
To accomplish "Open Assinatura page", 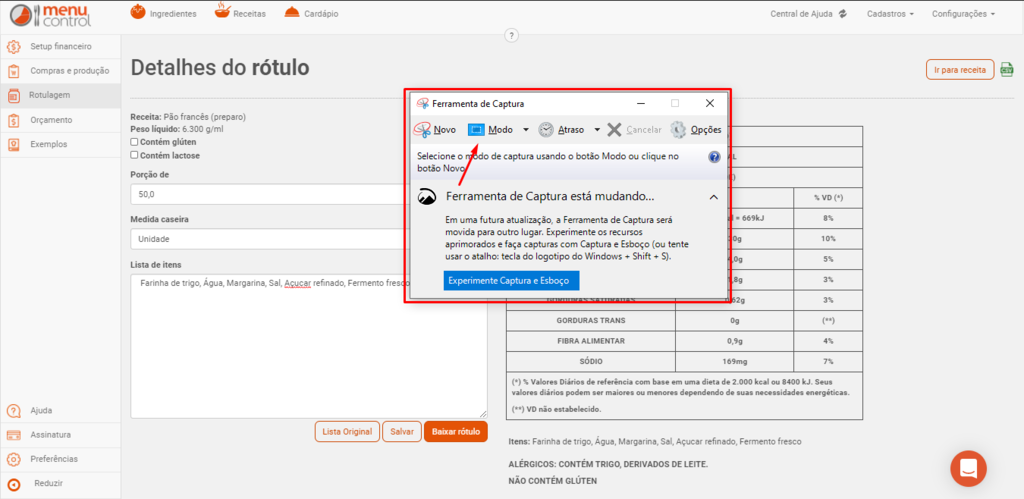I will click(61, 435).
